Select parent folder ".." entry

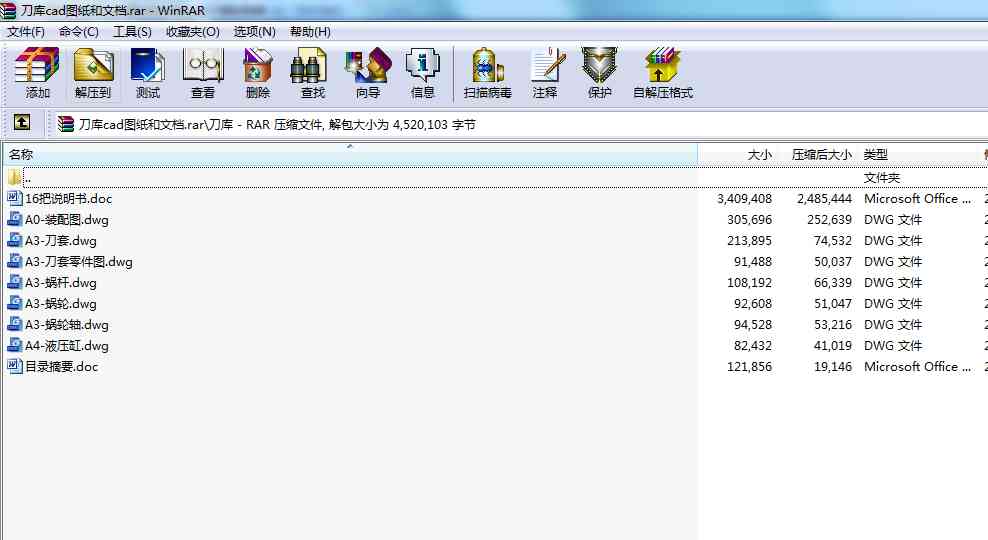click(x=27, y=178)
